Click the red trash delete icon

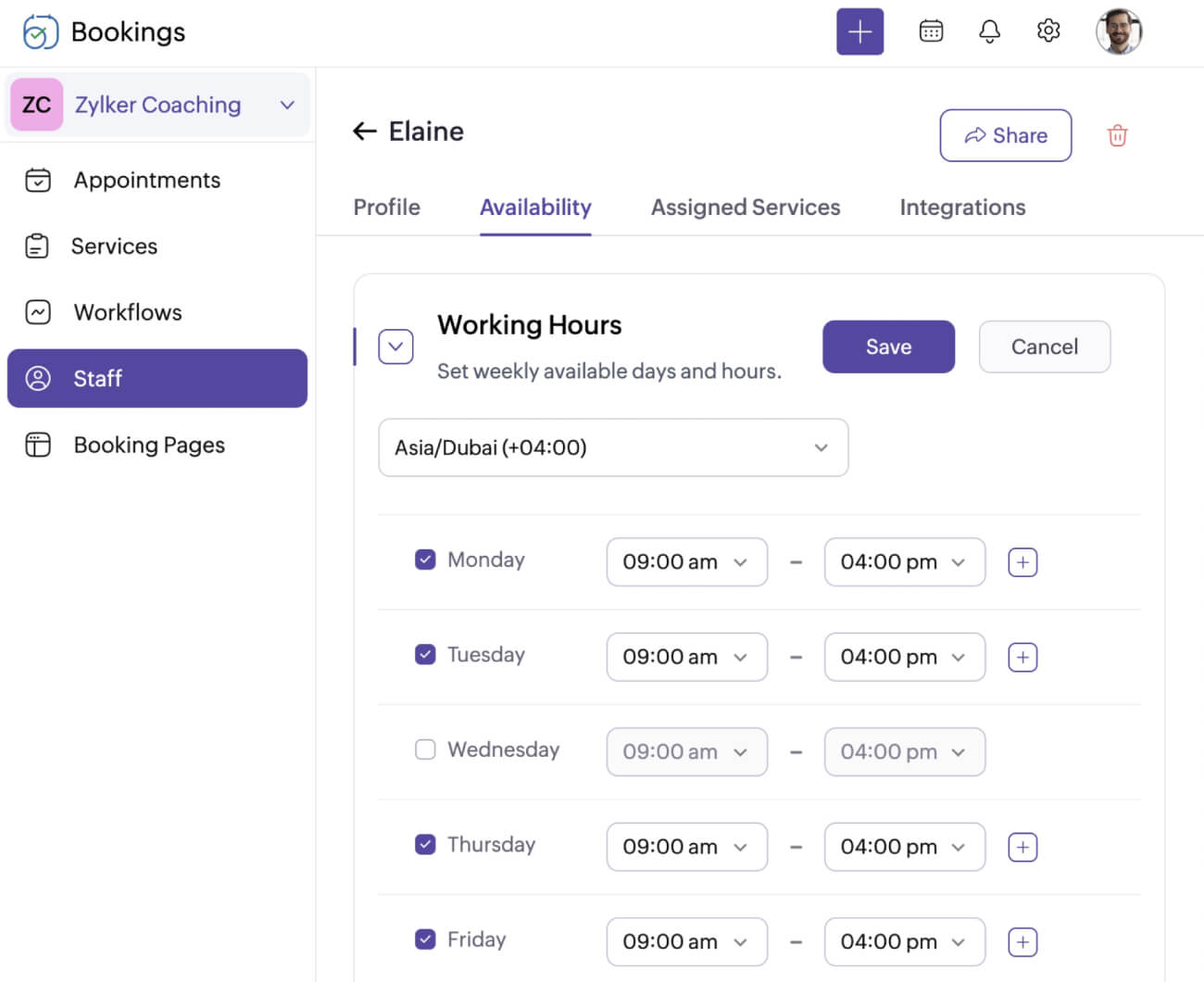tap(1117, 136)
